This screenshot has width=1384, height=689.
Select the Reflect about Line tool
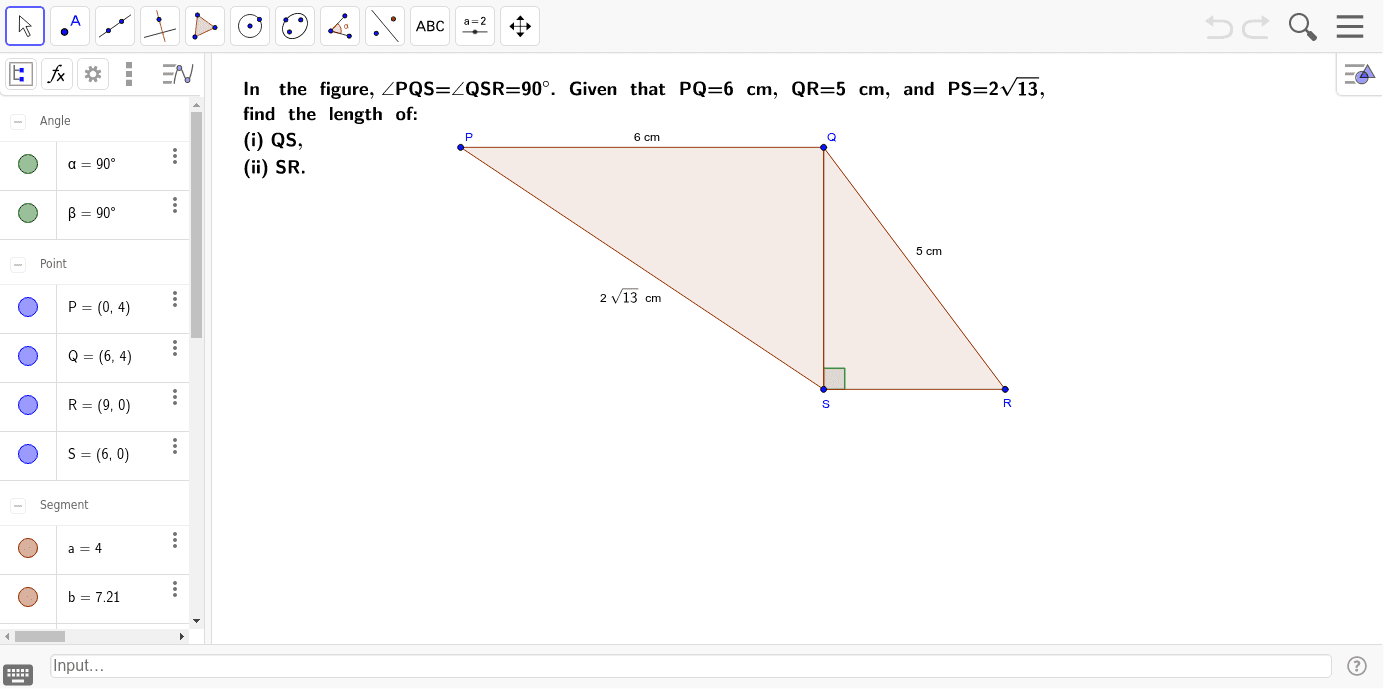pyautogui.click(x=385, y=26)
